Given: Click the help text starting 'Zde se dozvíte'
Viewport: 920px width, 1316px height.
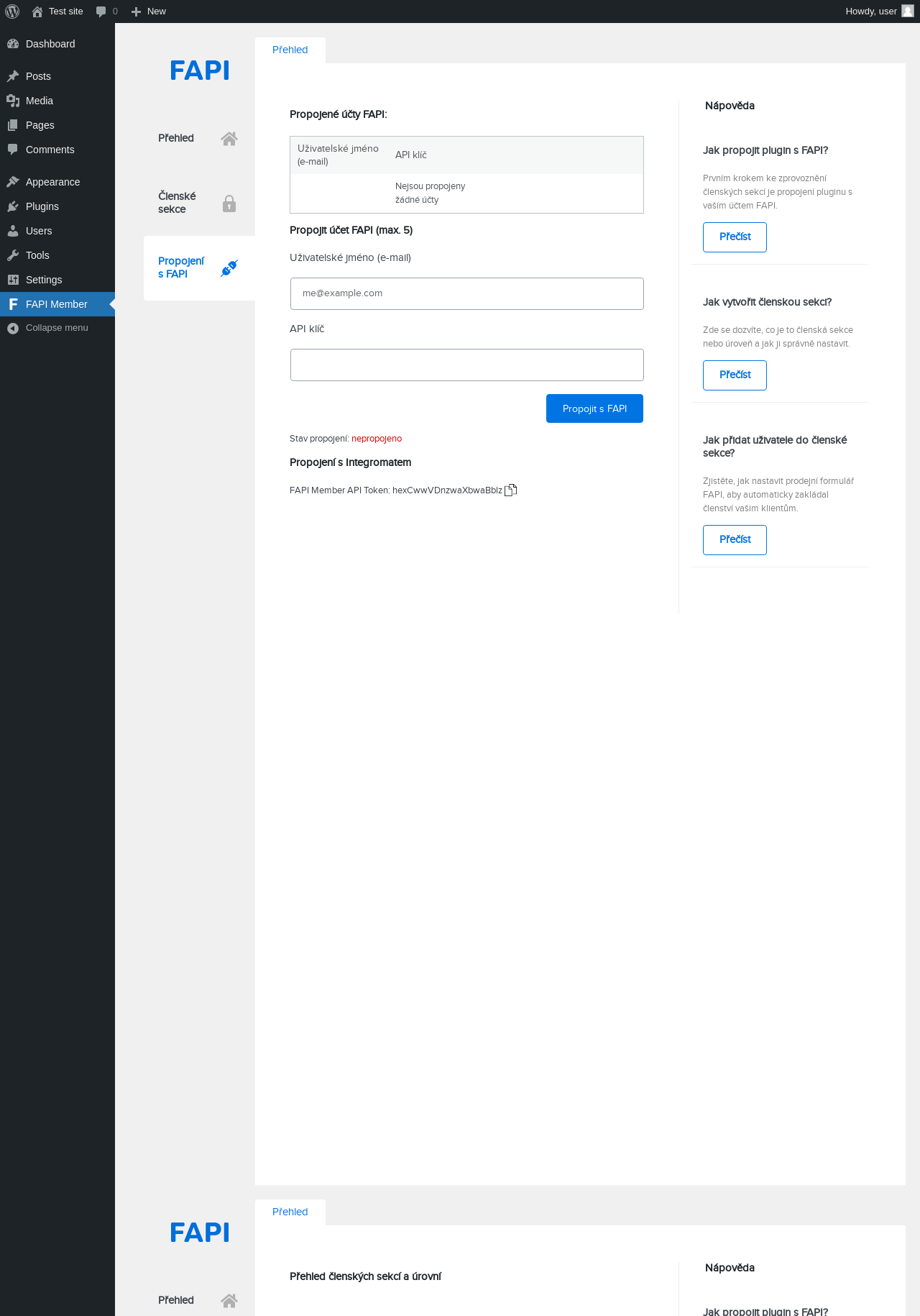Looking at the screenshot, I should pyautogui.click(x=778, y=337).
